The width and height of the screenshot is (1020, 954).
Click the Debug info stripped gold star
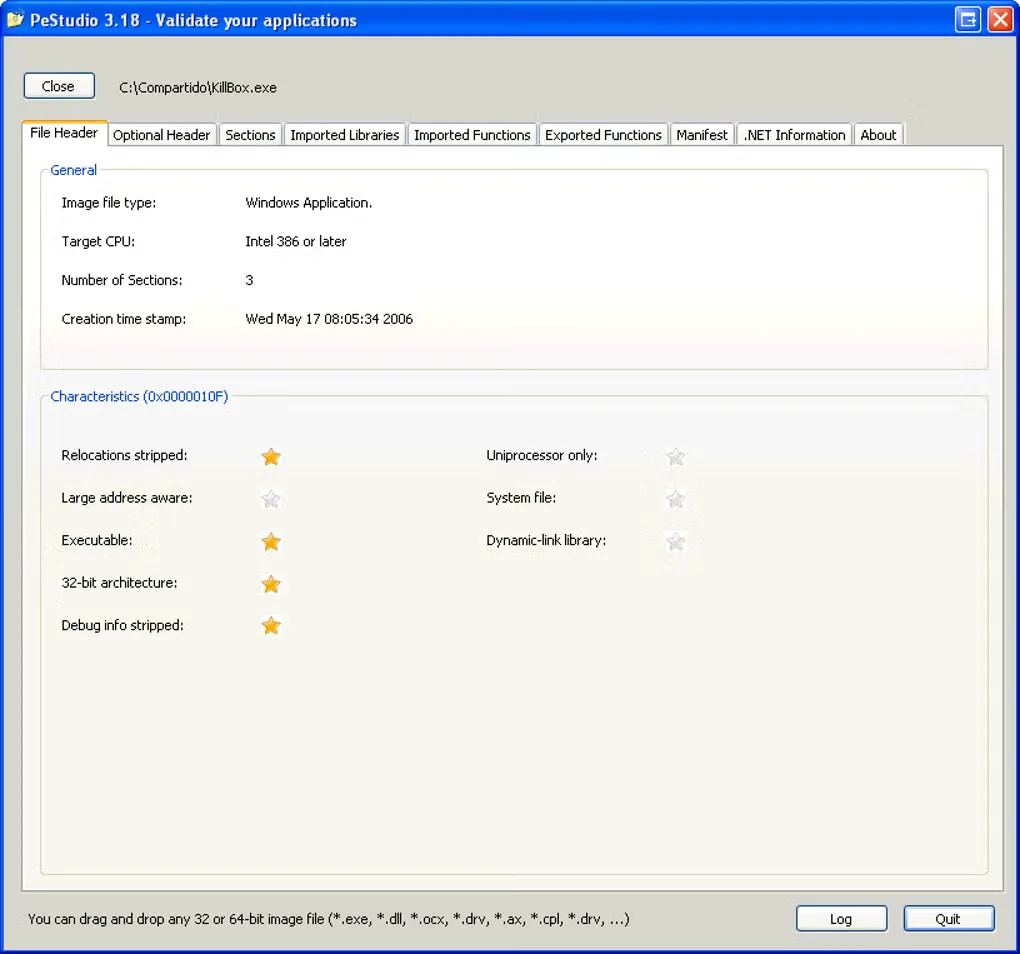coord(271,626)
